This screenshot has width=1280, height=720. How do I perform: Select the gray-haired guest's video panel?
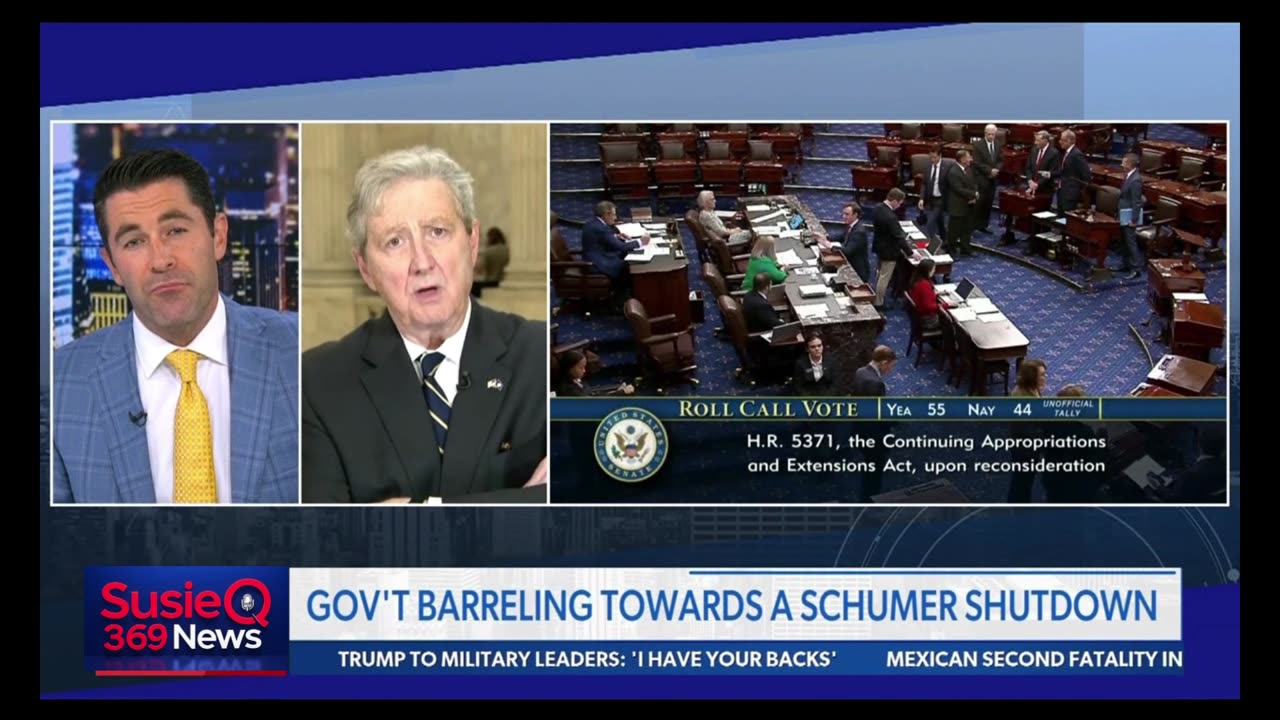click(x=424, y=313)
